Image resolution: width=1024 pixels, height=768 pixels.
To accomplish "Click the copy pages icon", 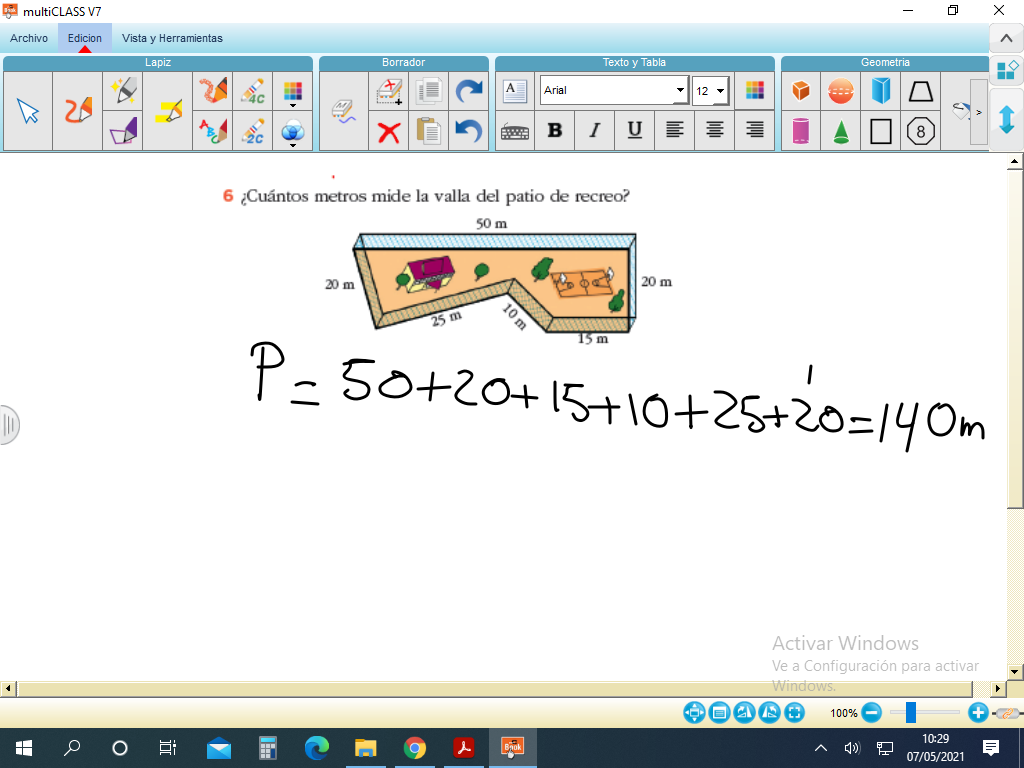I will click(428, 91).
